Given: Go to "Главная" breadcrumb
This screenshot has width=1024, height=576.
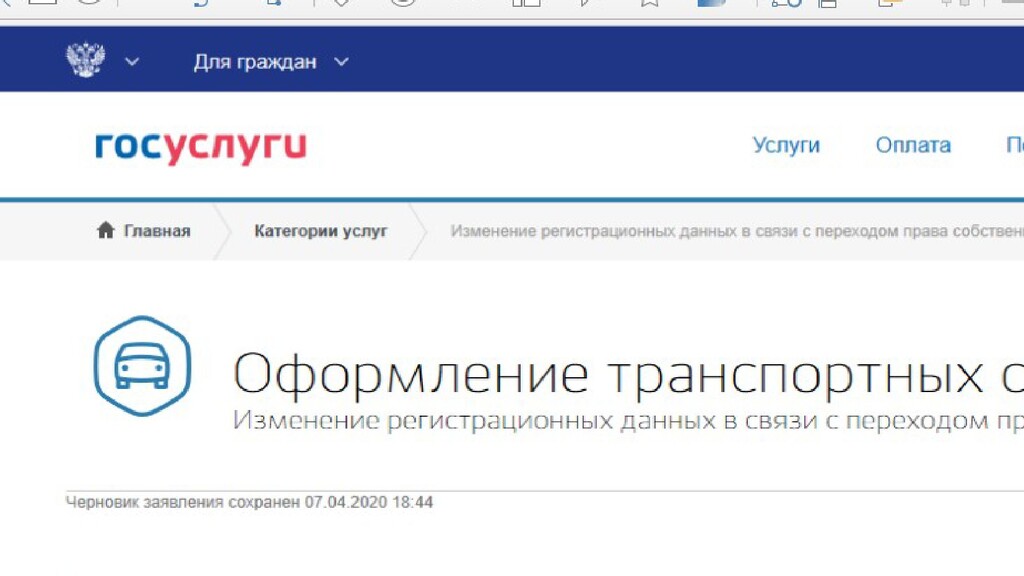Looking at the screenshot, I should click(157, 231).
